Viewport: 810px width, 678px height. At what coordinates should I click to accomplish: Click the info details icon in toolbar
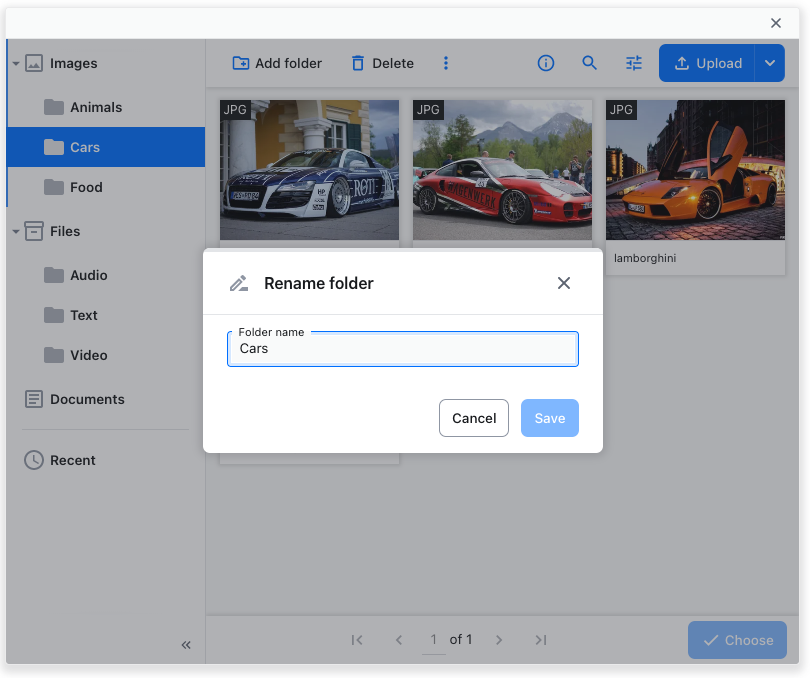pyautogui.click(x=546, y=63)
